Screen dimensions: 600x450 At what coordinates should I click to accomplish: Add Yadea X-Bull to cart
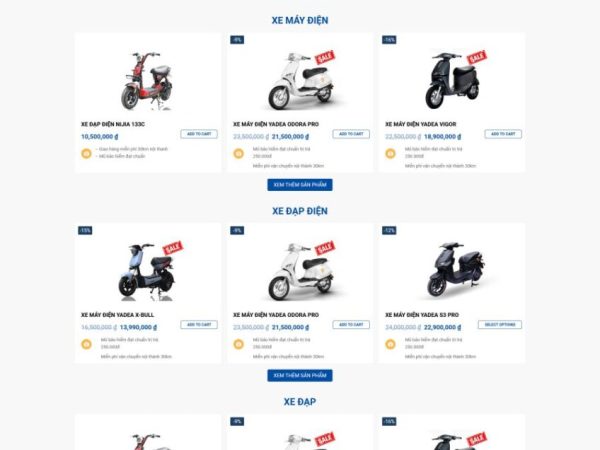click(199, 324)
